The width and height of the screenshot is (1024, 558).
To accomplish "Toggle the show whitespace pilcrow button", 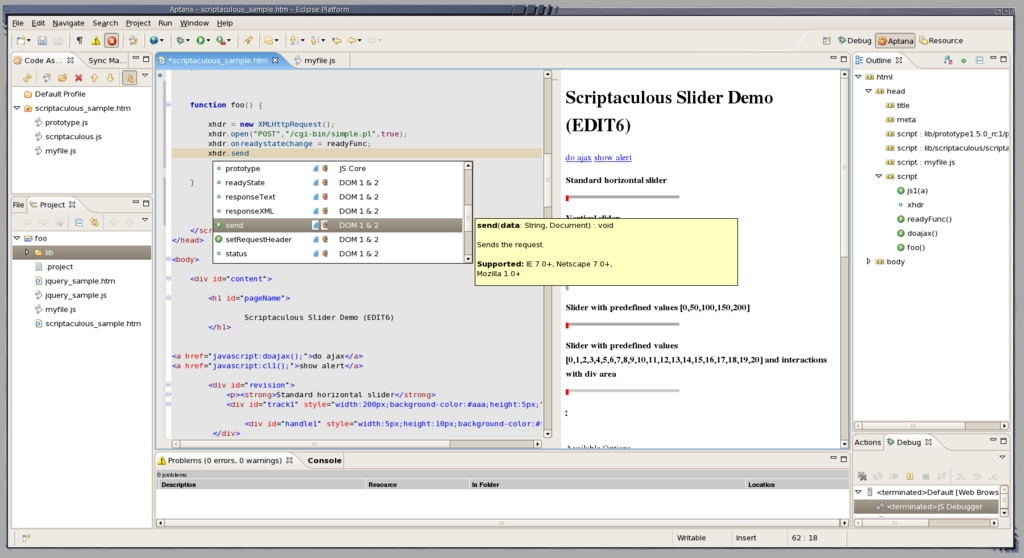I will [79, 41].
